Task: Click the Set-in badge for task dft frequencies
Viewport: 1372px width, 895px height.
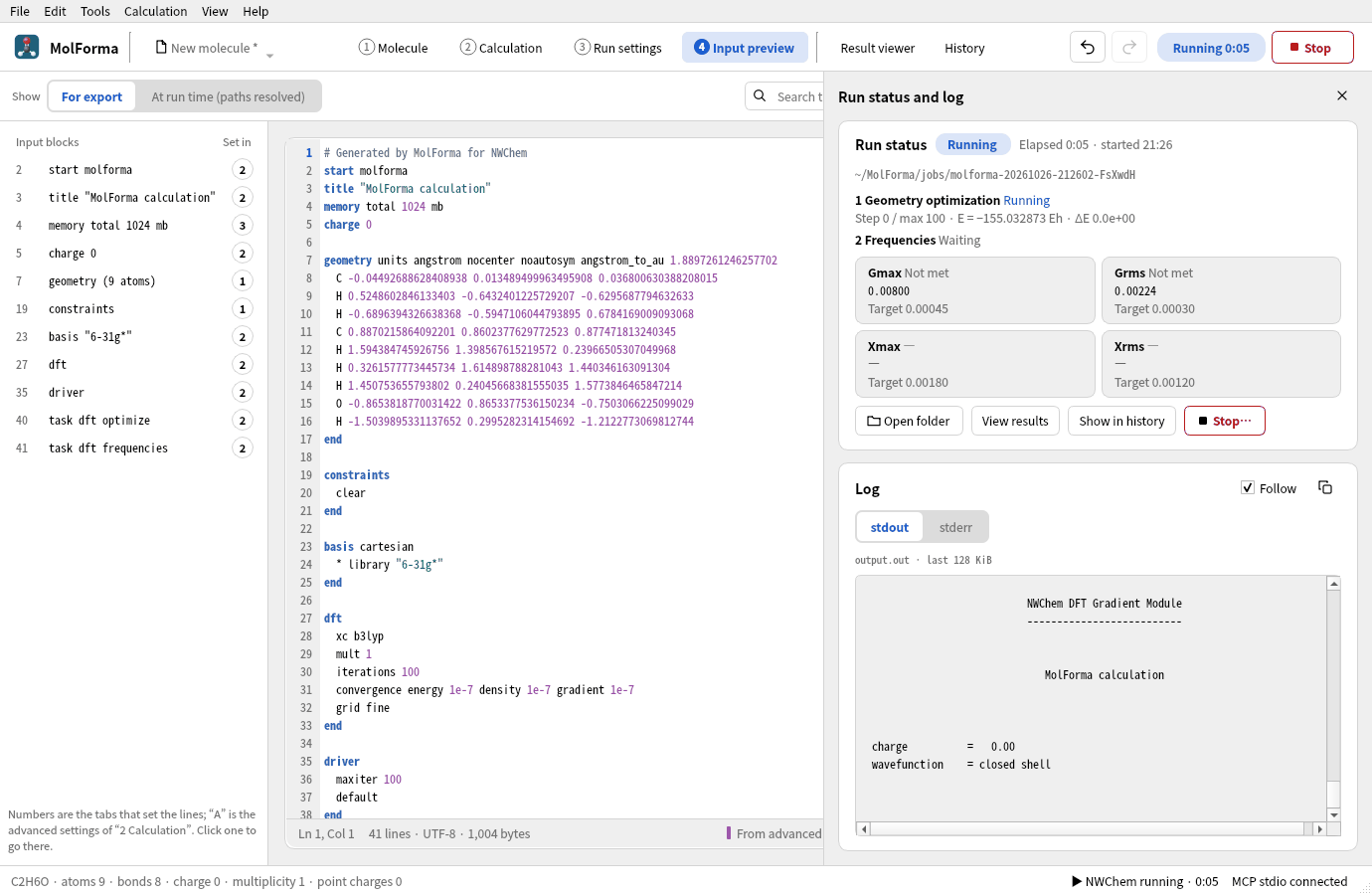Action: 243,448
